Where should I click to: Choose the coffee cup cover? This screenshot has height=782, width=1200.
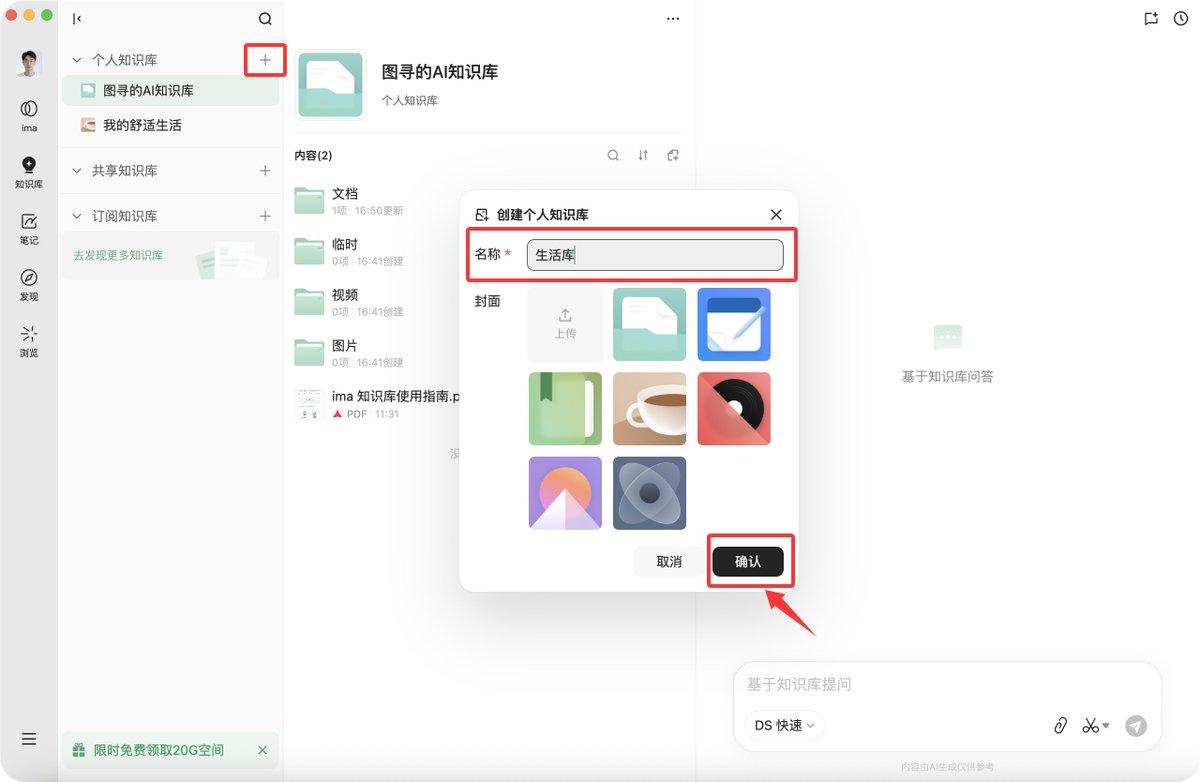tap(650, 409)
